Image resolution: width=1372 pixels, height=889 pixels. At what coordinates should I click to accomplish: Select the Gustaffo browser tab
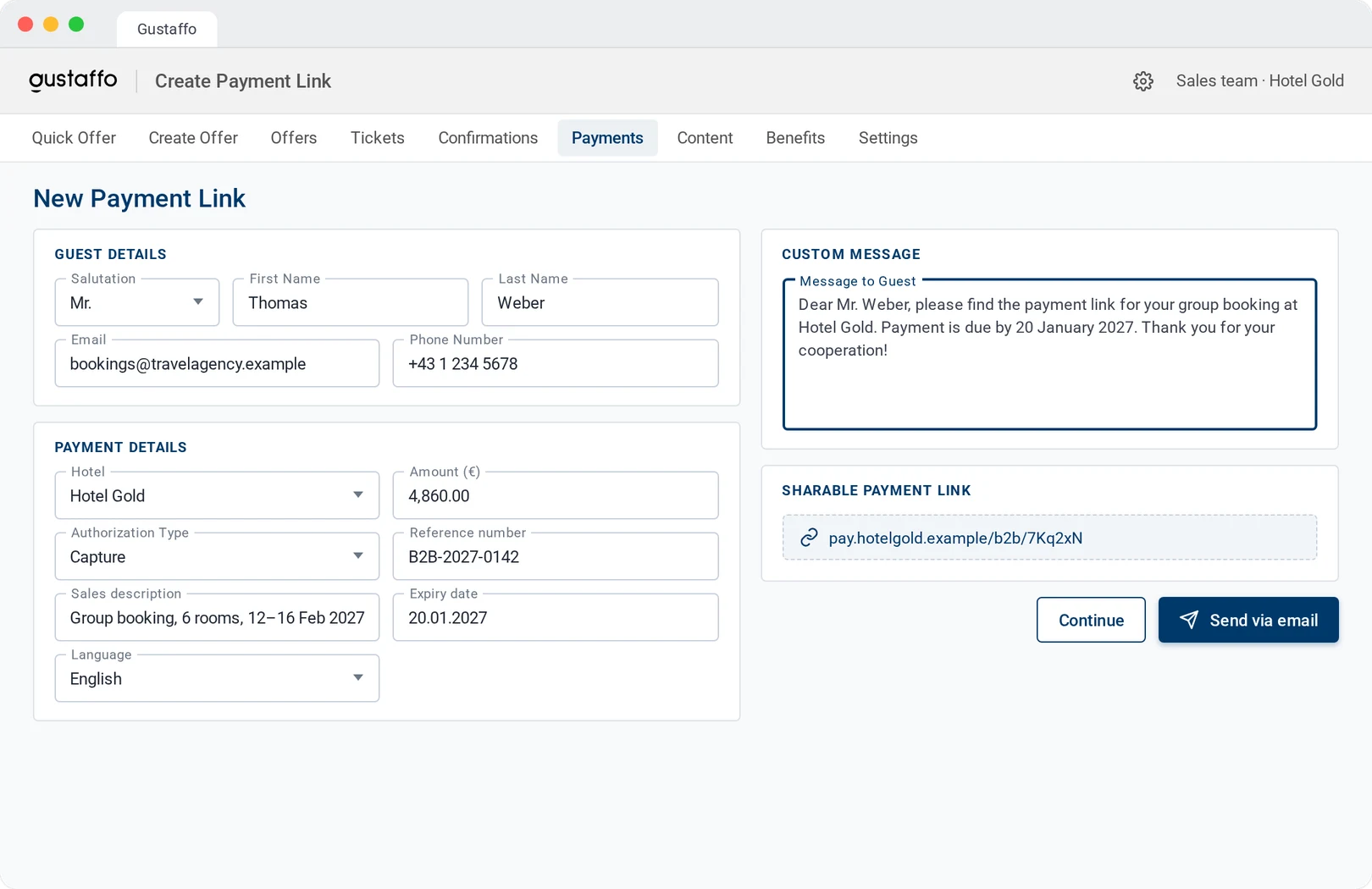pos(167,29)
